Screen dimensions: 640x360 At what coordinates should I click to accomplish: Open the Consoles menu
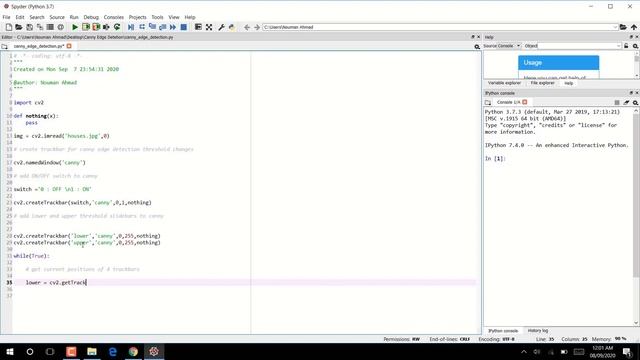pyautogui.click(x=113, y=17)
